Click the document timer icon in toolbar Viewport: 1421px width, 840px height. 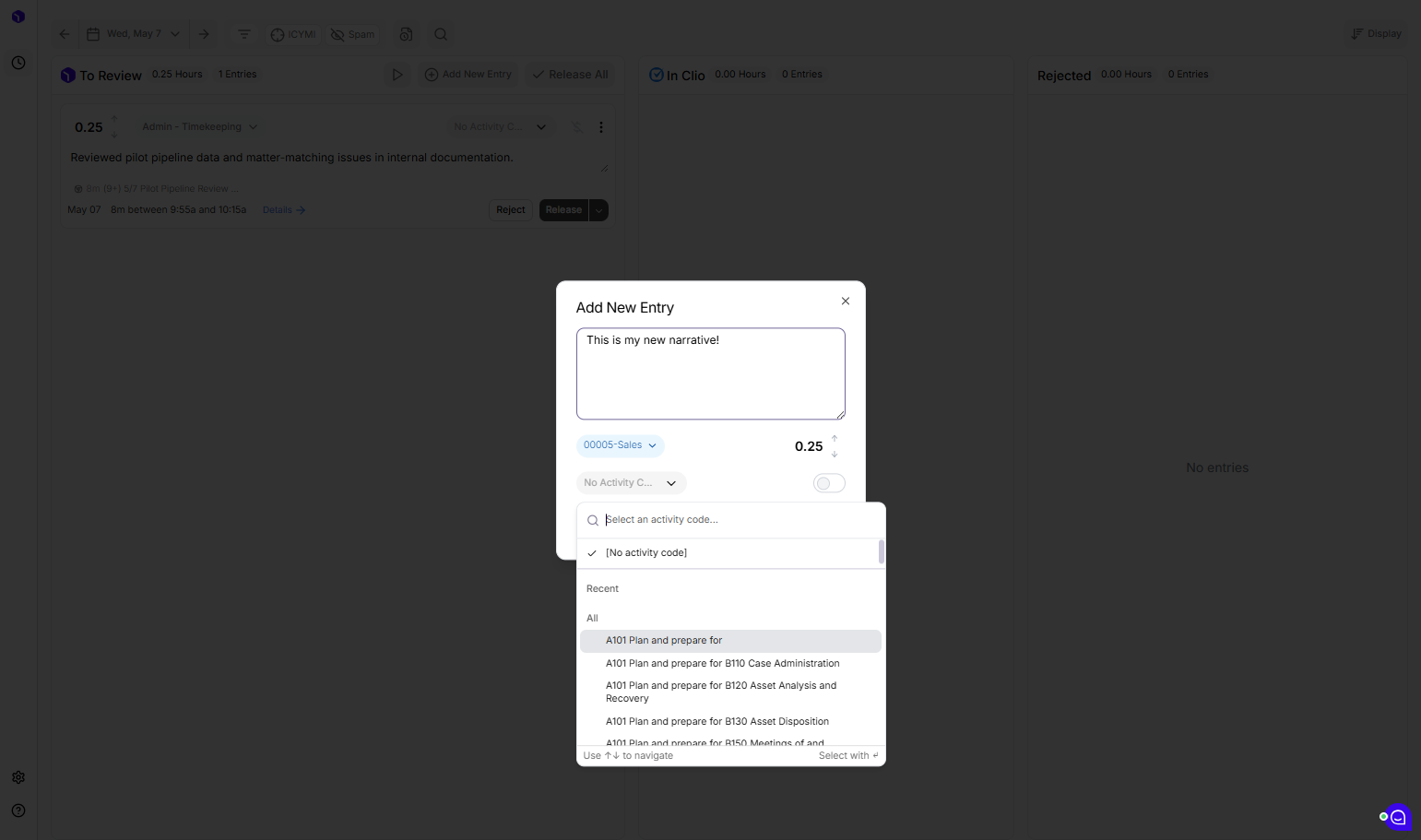click(406, 34)
